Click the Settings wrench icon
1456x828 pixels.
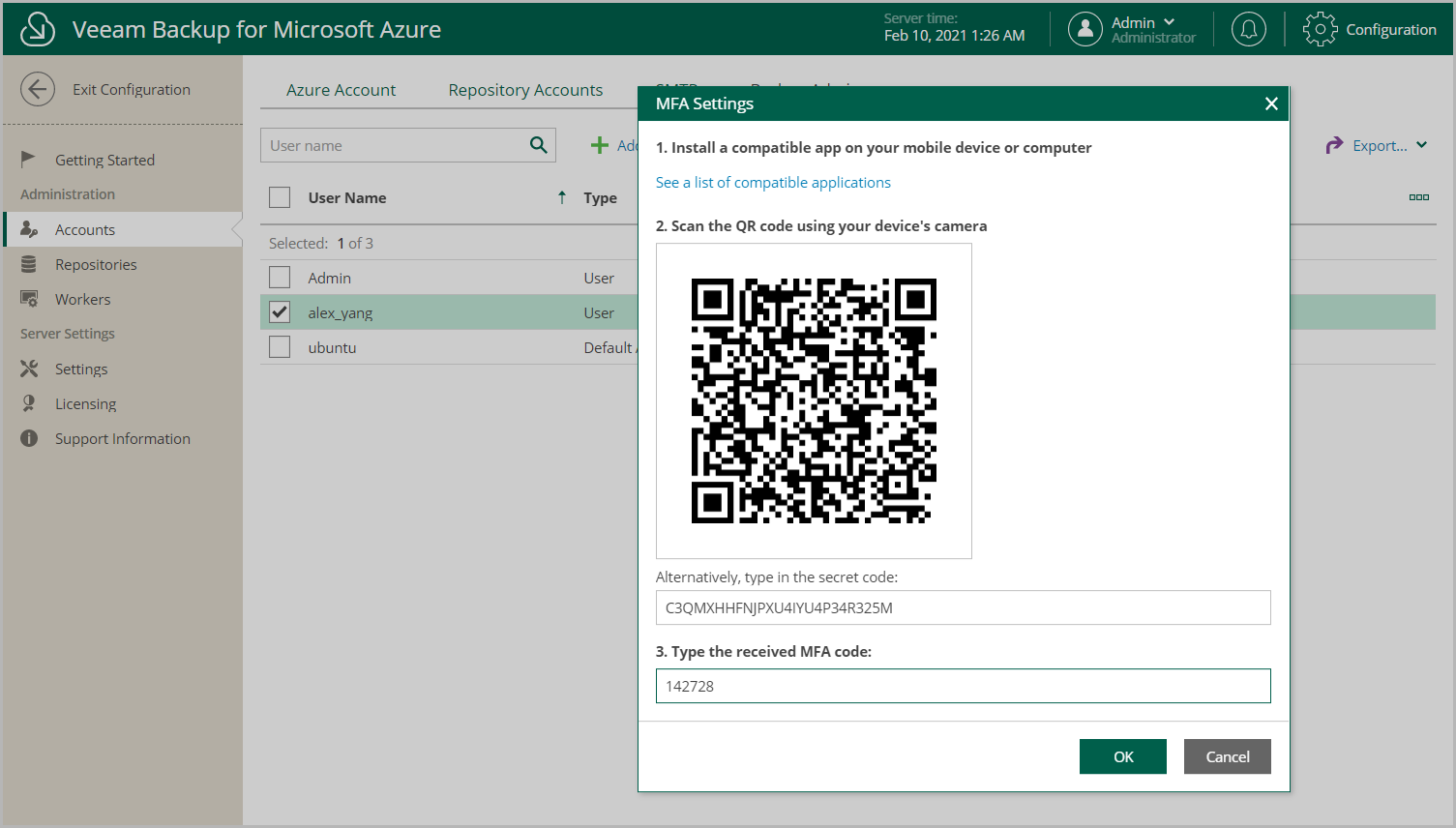coord(29,369)
